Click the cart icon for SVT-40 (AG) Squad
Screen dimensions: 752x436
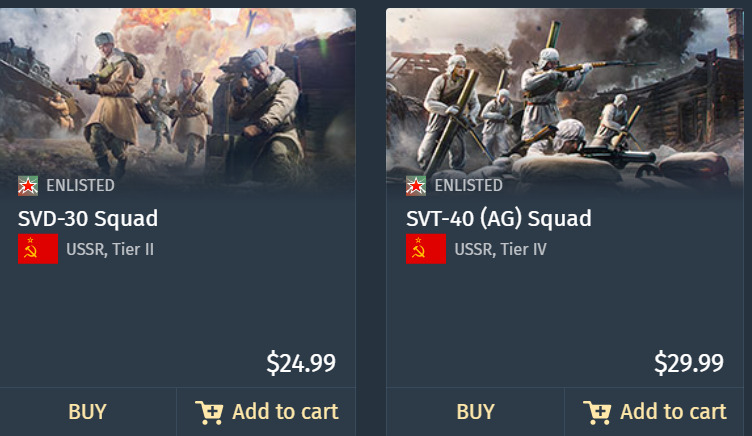point(597,412)
